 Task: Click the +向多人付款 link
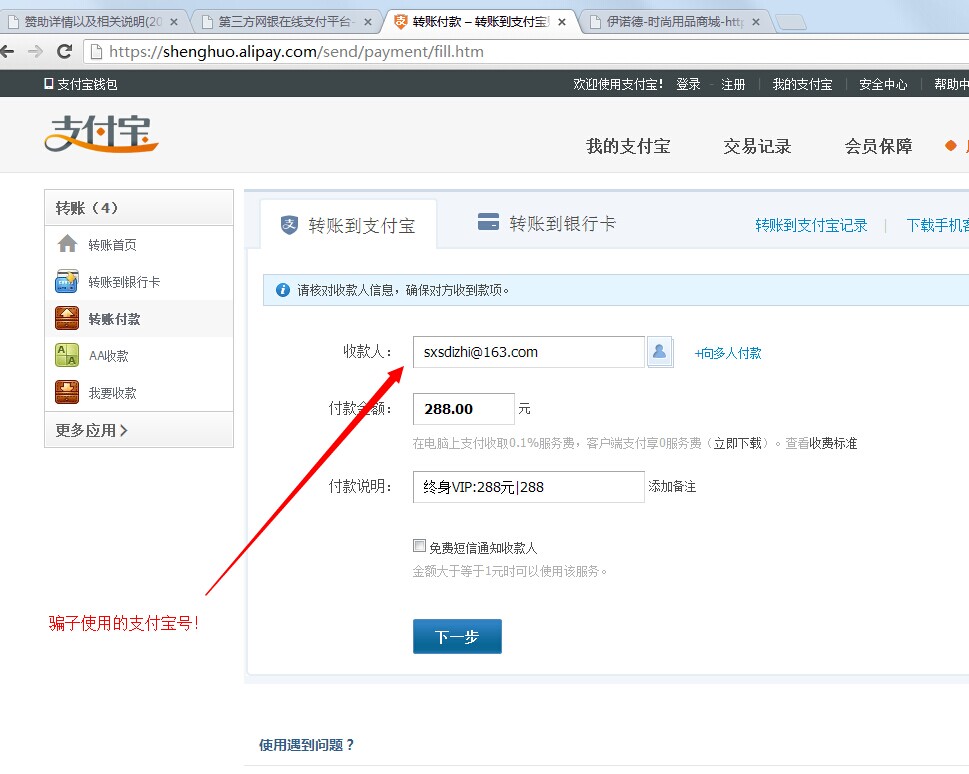(x=728, y=353)
